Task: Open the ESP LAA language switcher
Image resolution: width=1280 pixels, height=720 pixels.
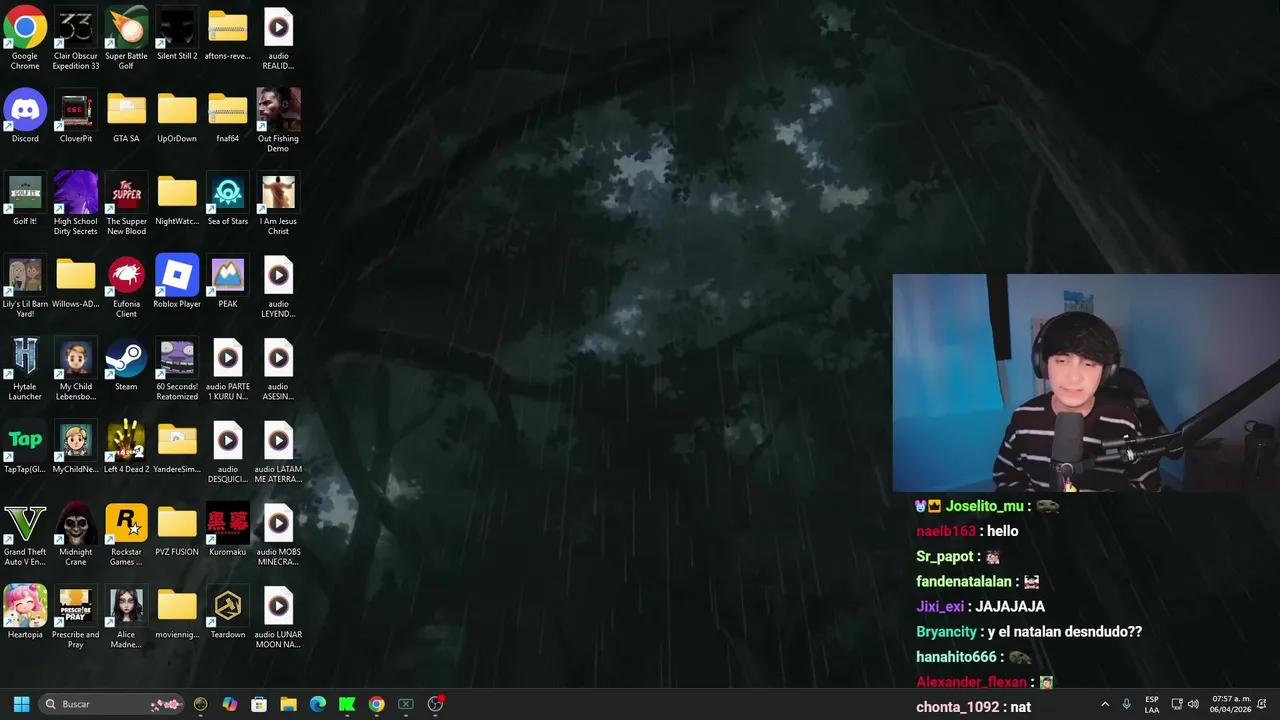Action: pos(1152,704)
